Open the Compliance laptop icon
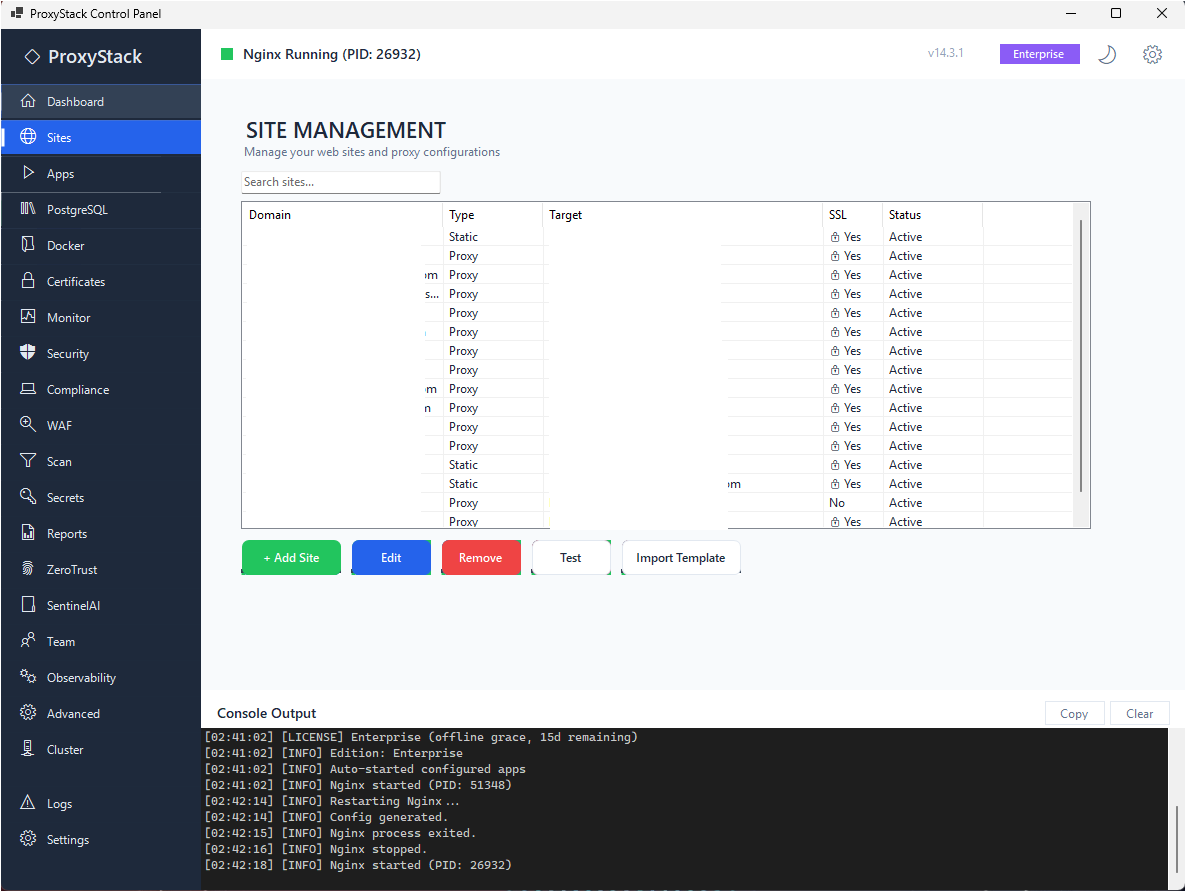This screenshot has height=892, width=1186. tap(28, 389)
